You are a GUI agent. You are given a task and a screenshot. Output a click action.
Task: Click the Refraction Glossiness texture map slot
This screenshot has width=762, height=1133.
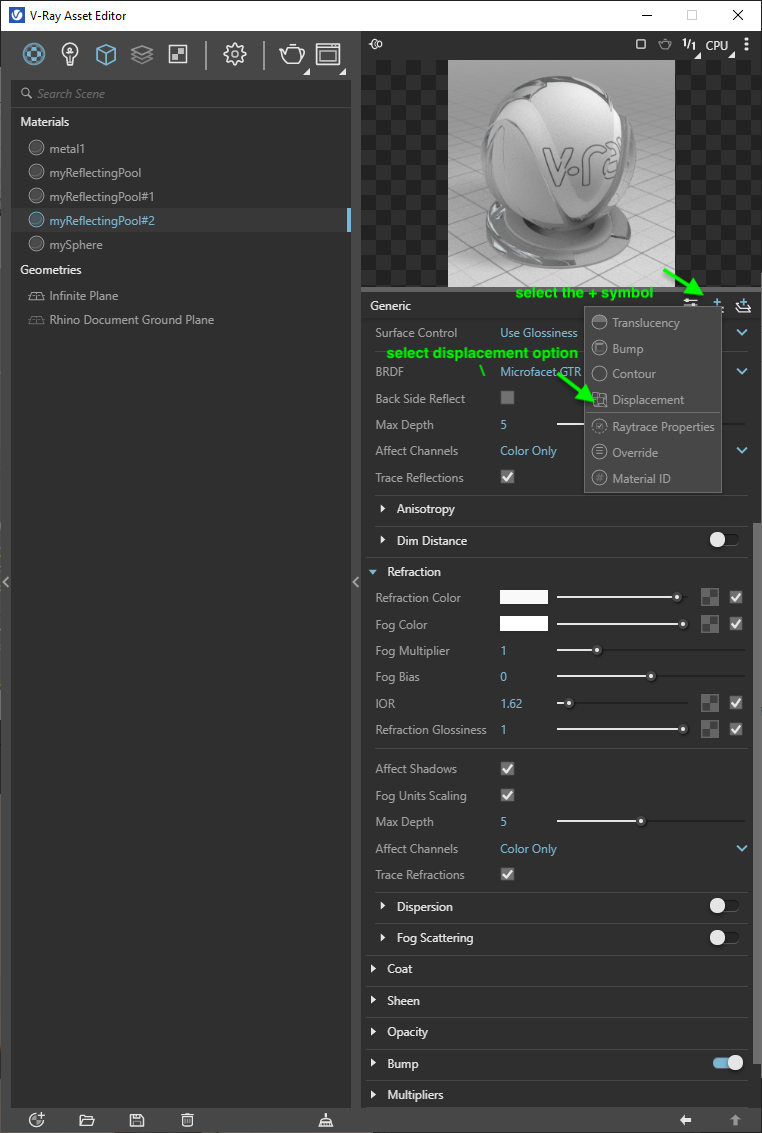710,729
